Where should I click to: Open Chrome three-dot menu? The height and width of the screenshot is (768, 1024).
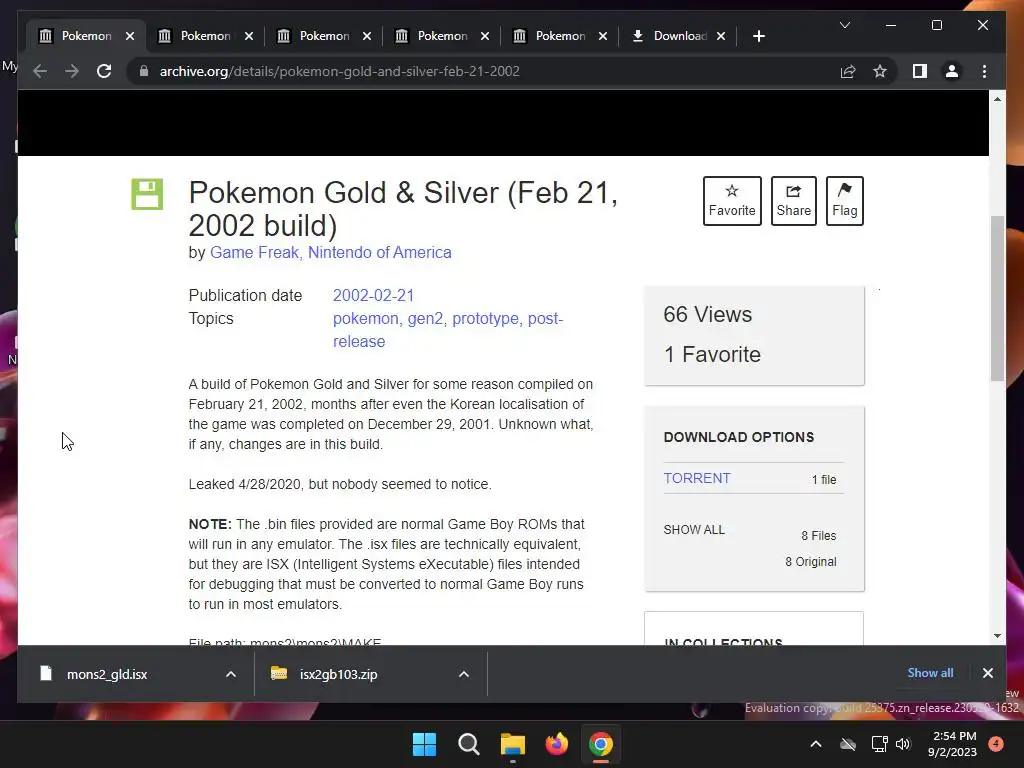984,71
